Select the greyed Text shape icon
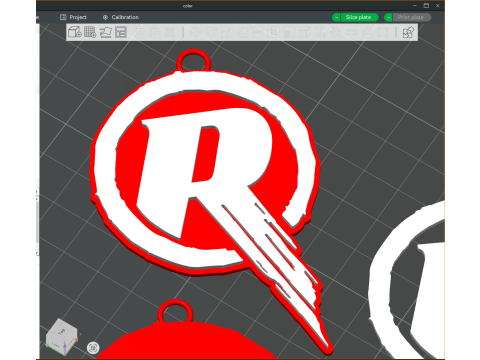This screenshot has height=360, width=480. click(321, 32)
